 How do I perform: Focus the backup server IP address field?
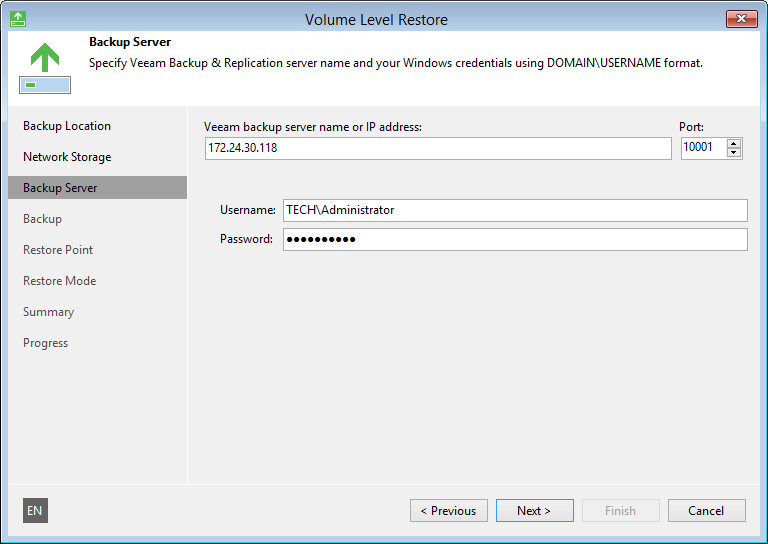pyautogui.click(x=438, y=148)
